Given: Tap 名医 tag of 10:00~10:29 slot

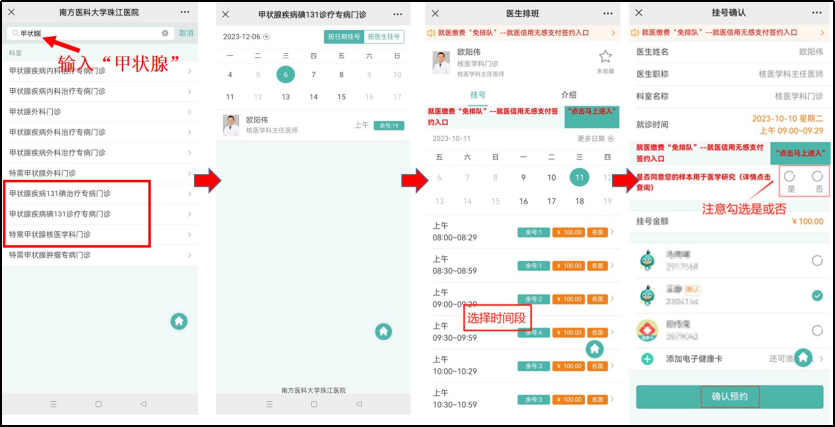Looking at the screenshot, I should pyautogui.click(x=597, y=366).
